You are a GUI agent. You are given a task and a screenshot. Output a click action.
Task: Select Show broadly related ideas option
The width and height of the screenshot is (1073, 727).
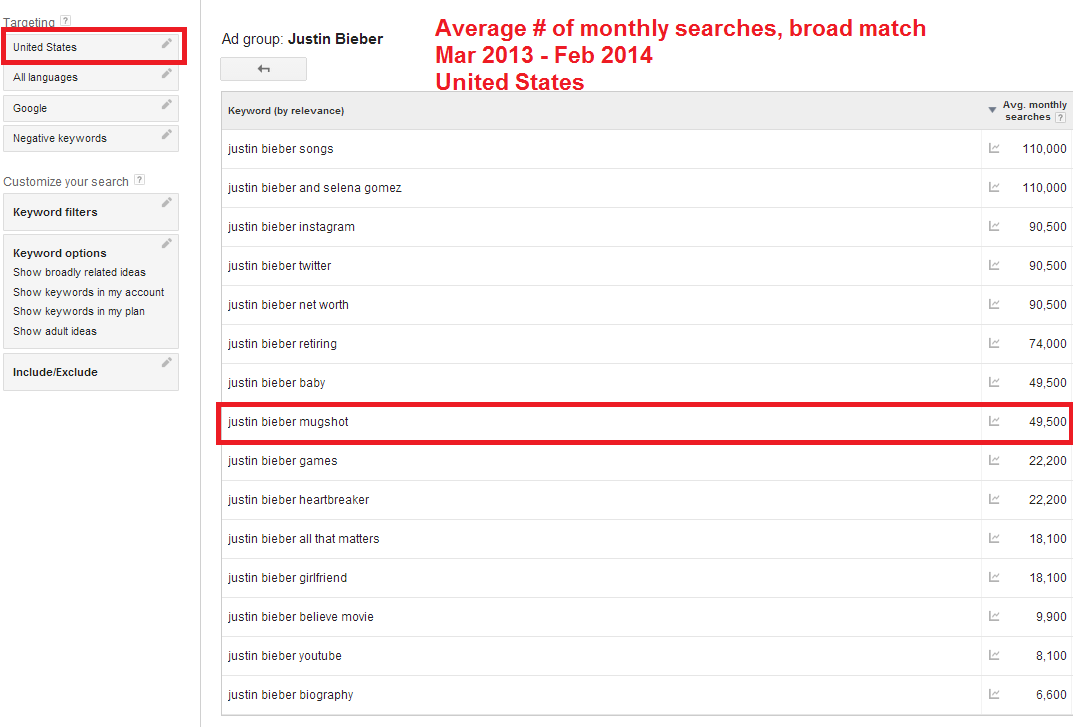point(79,272)
